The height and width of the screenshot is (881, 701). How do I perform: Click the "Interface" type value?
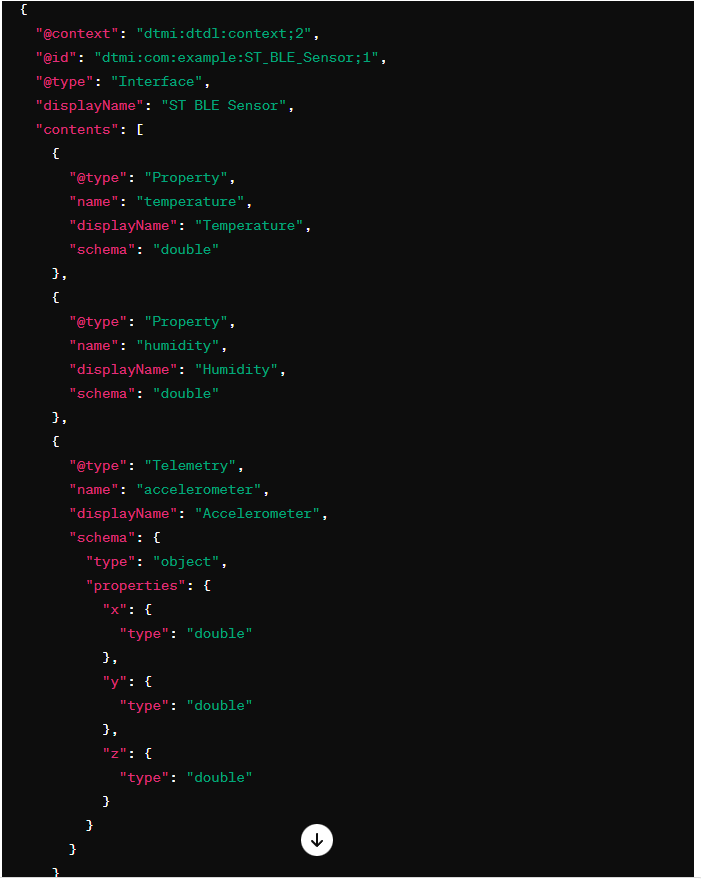(156, 82)
